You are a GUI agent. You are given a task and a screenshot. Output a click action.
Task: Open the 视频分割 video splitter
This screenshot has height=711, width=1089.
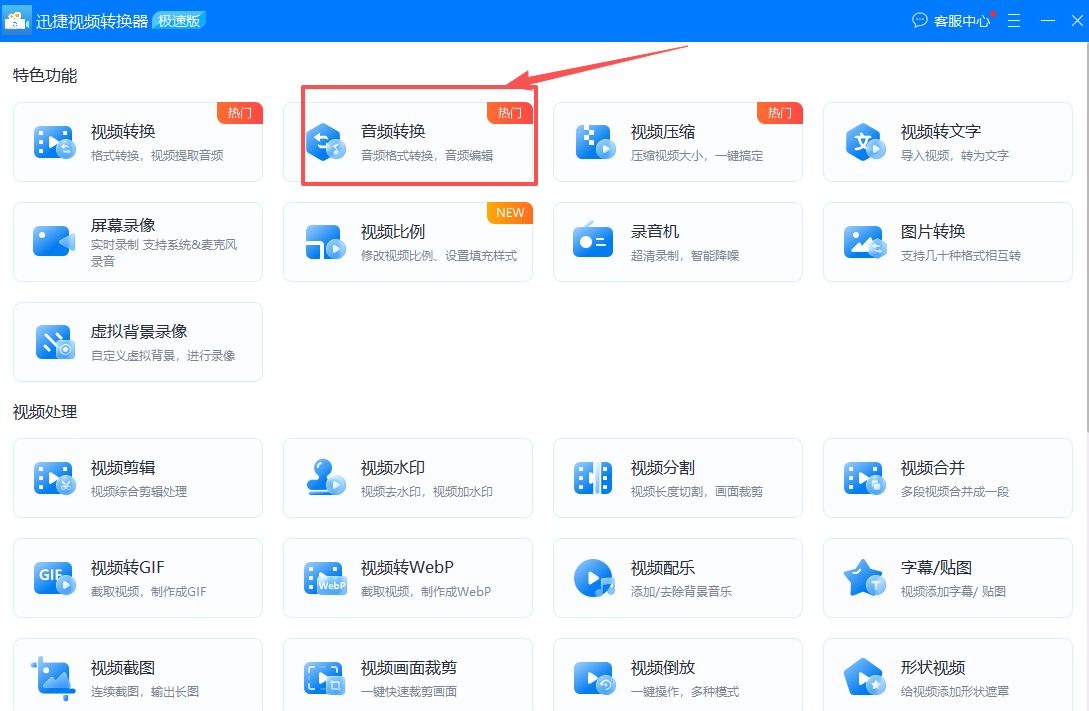[x=678, y=478]
